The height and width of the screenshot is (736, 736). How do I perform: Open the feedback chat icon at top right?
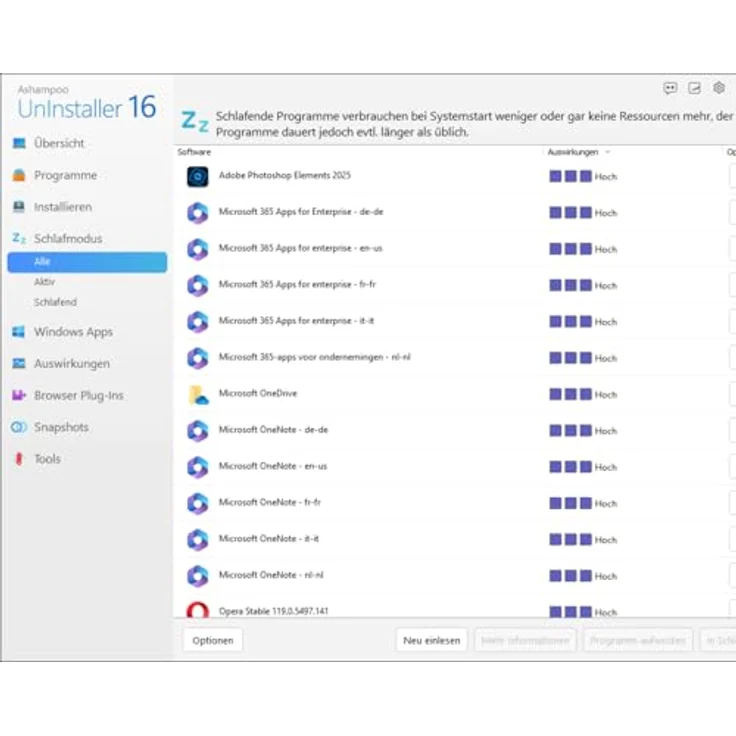[x=670, y=88]
